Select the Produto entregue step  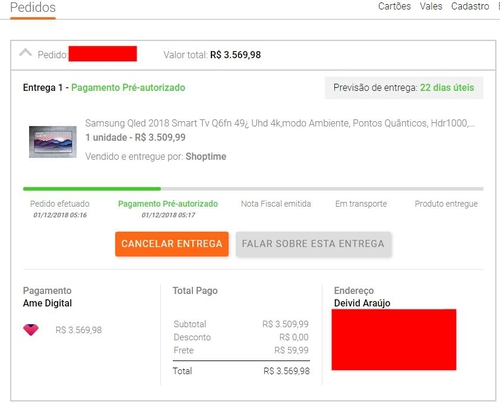[x=446, y=204]
